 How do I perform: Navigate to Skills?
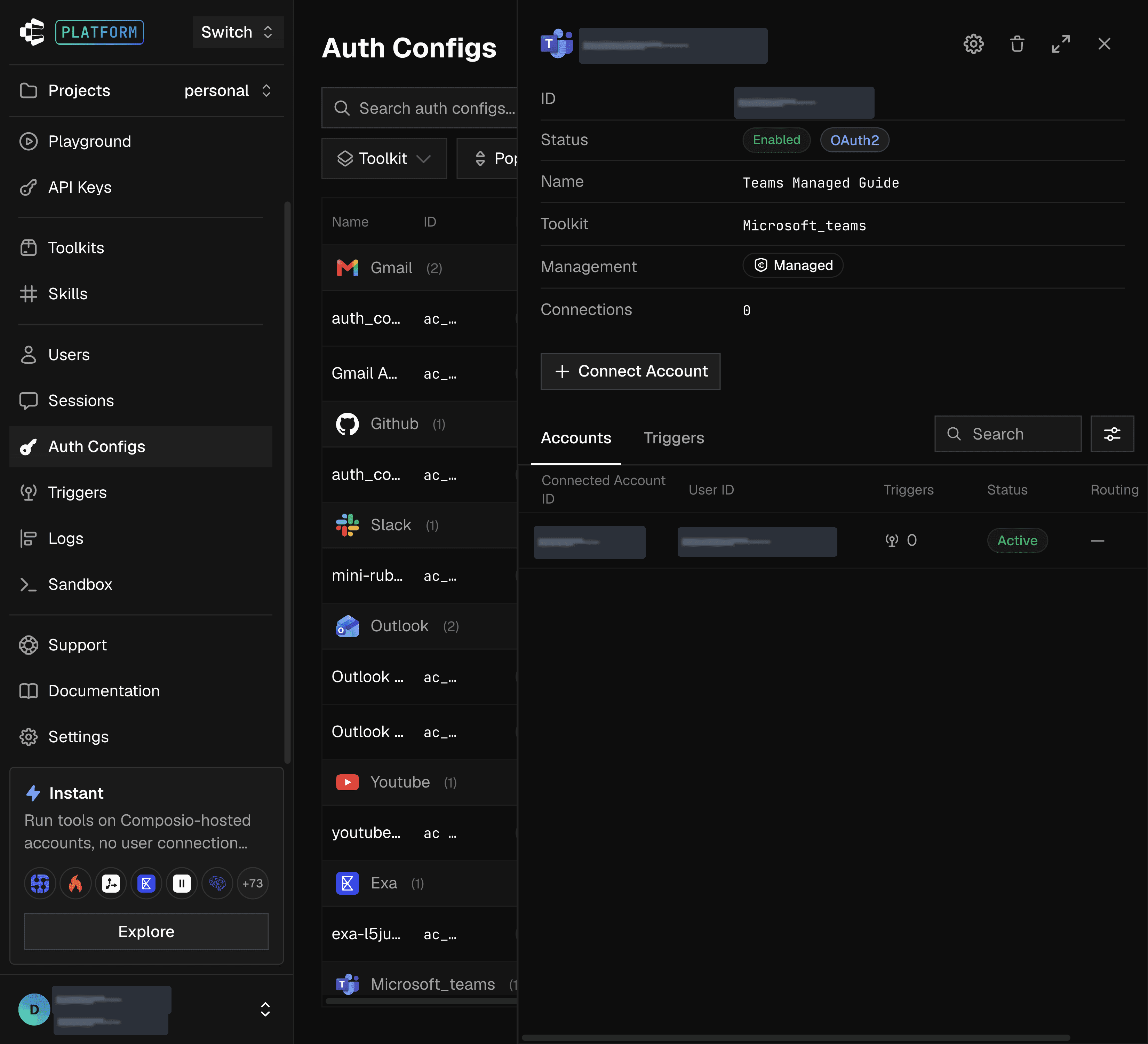tap(141, 294)
